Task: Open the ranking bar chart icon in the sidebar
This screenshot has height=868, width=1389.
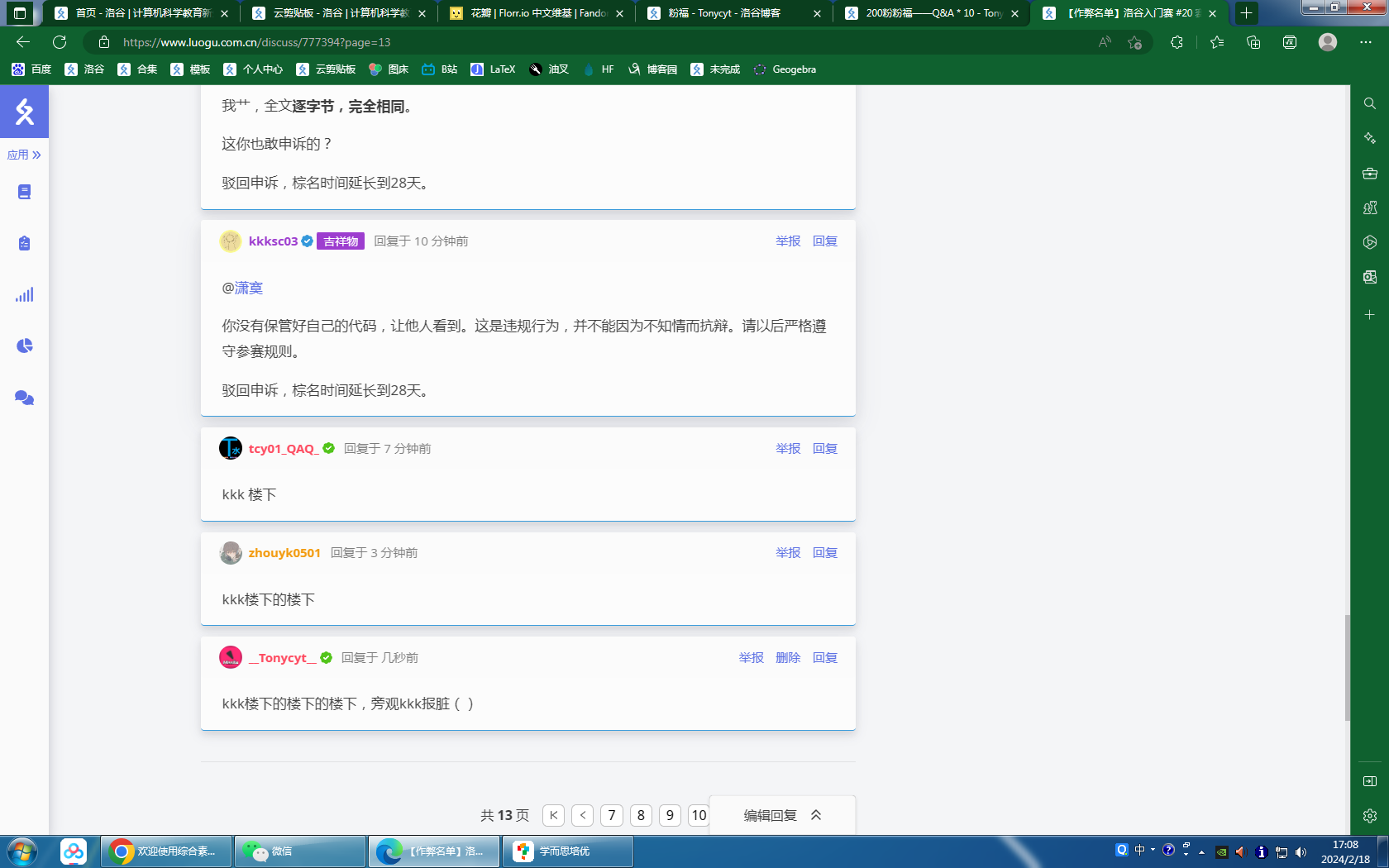Action: click(25, 295)
